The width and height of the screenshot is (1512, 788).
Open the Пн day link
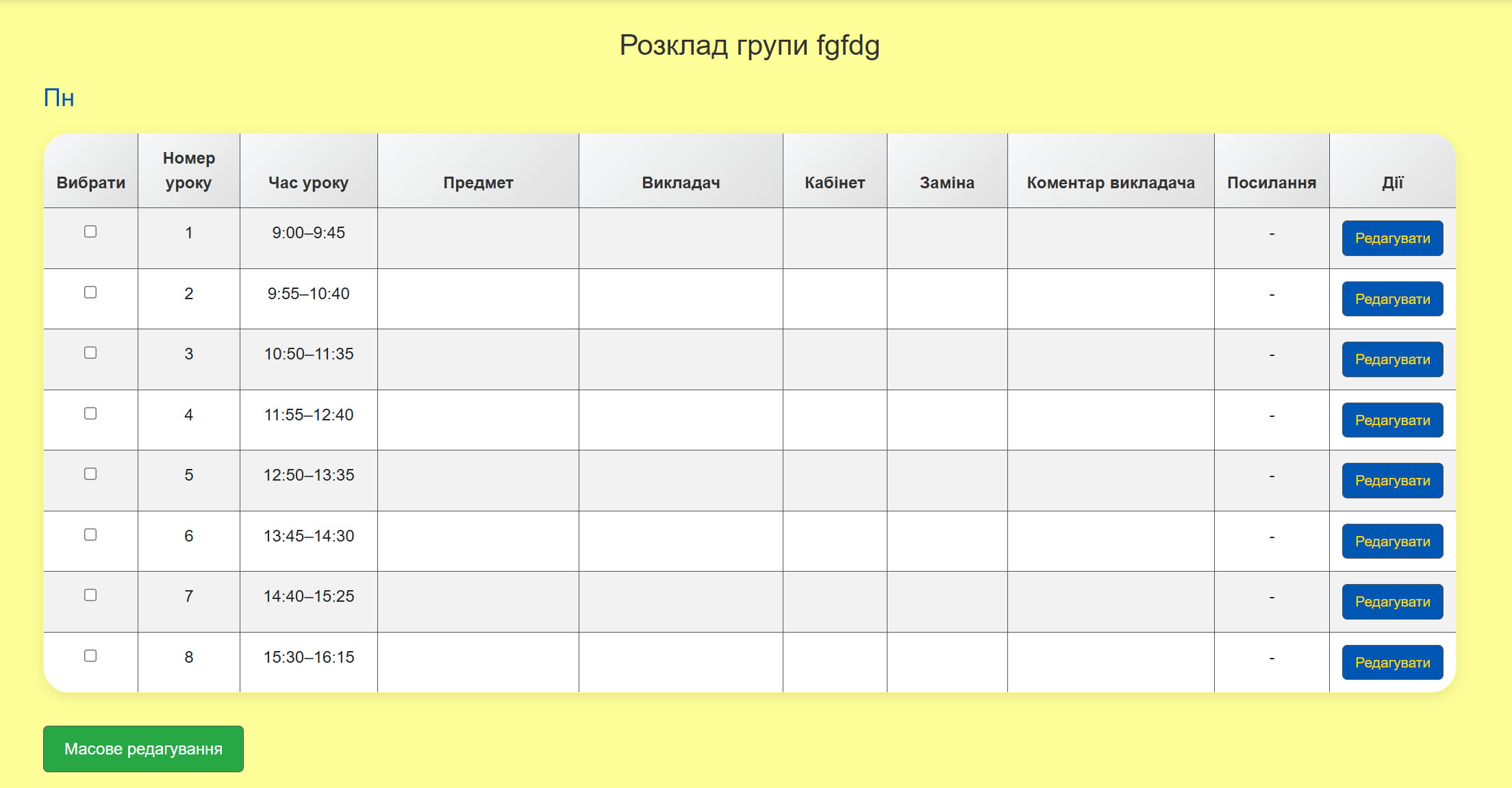pos(59,98)
